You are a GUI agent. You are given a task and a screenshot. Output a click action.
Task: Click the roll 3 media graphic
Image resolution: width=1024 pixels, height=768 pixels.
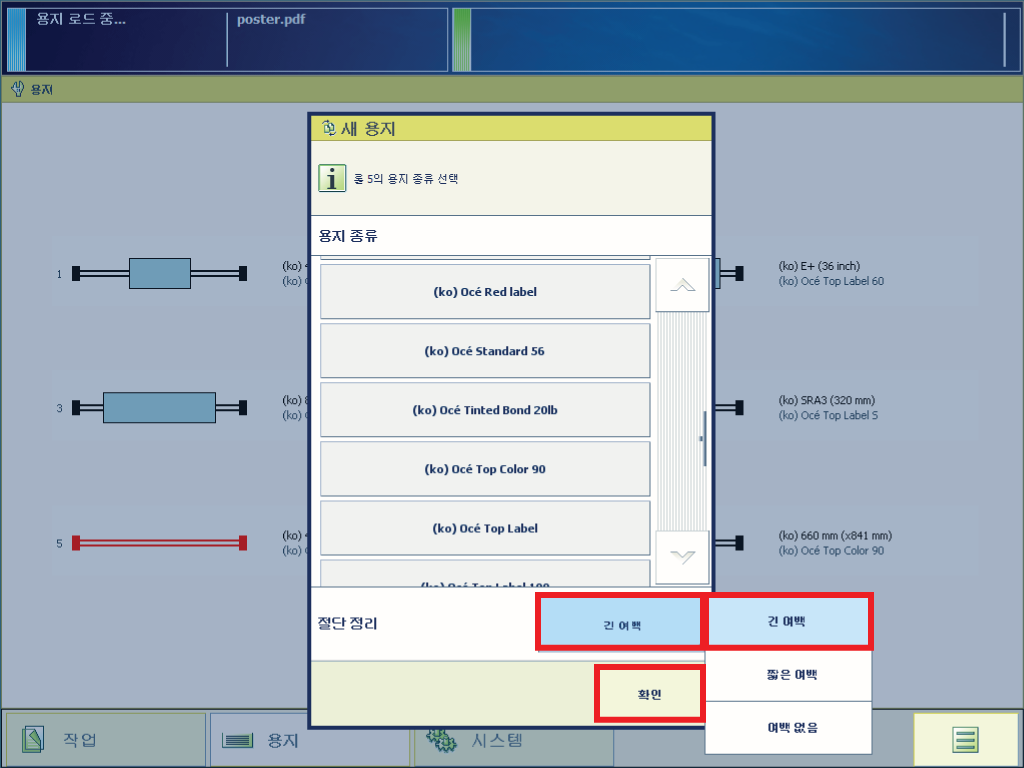(159, 408)
